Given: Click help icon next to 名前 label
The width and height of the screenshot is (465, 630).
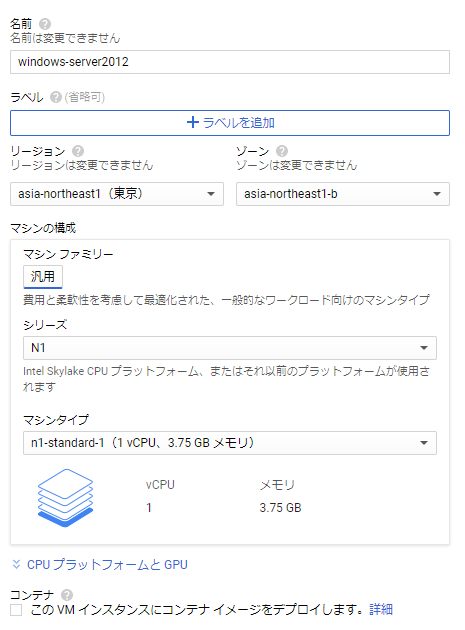Looking at the screenshot, I should pyautogui.click(x=45, y=24).
